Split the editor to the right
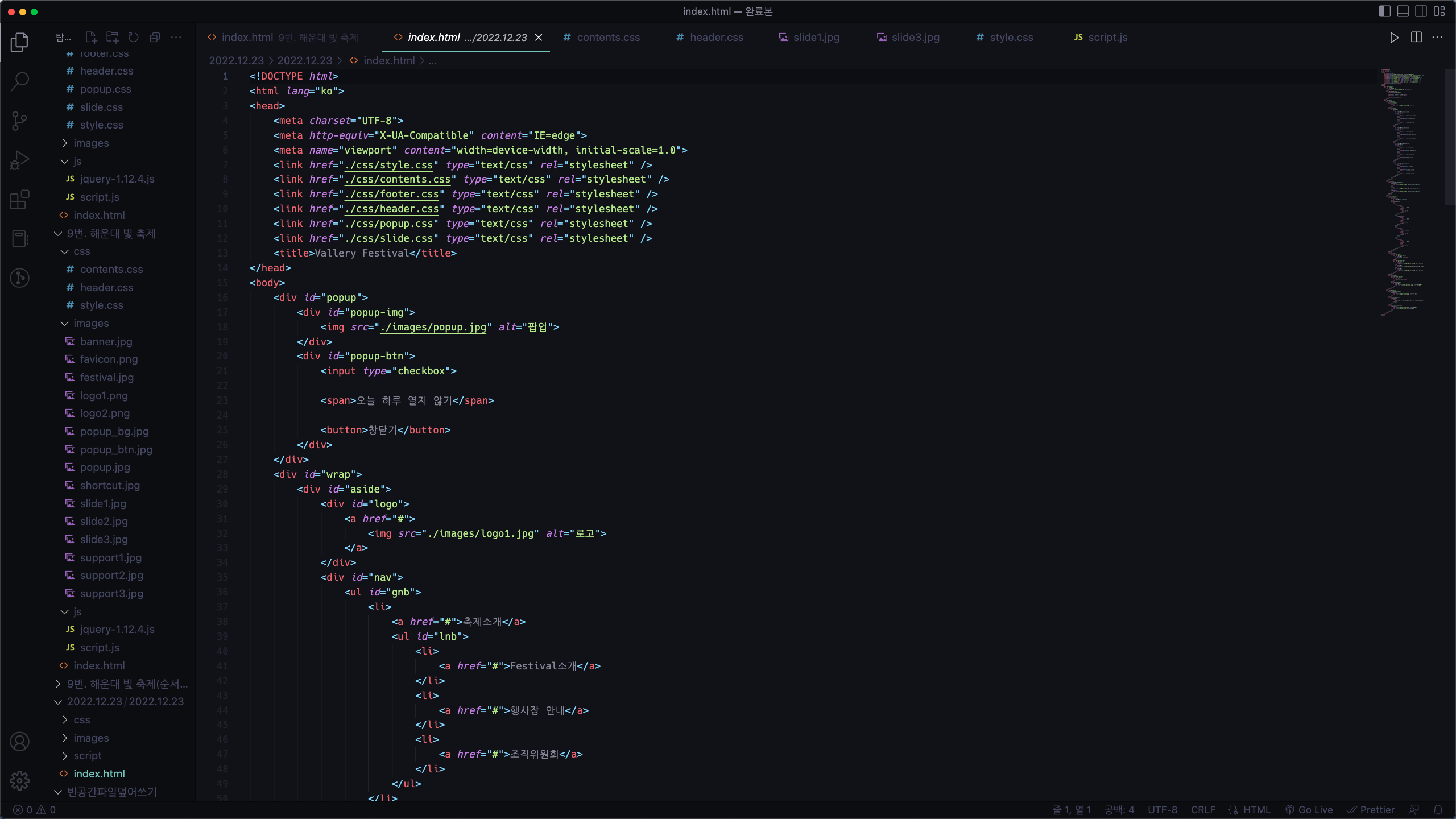The height and width of the screenshot is (819, 1456). pos(1416,38)
